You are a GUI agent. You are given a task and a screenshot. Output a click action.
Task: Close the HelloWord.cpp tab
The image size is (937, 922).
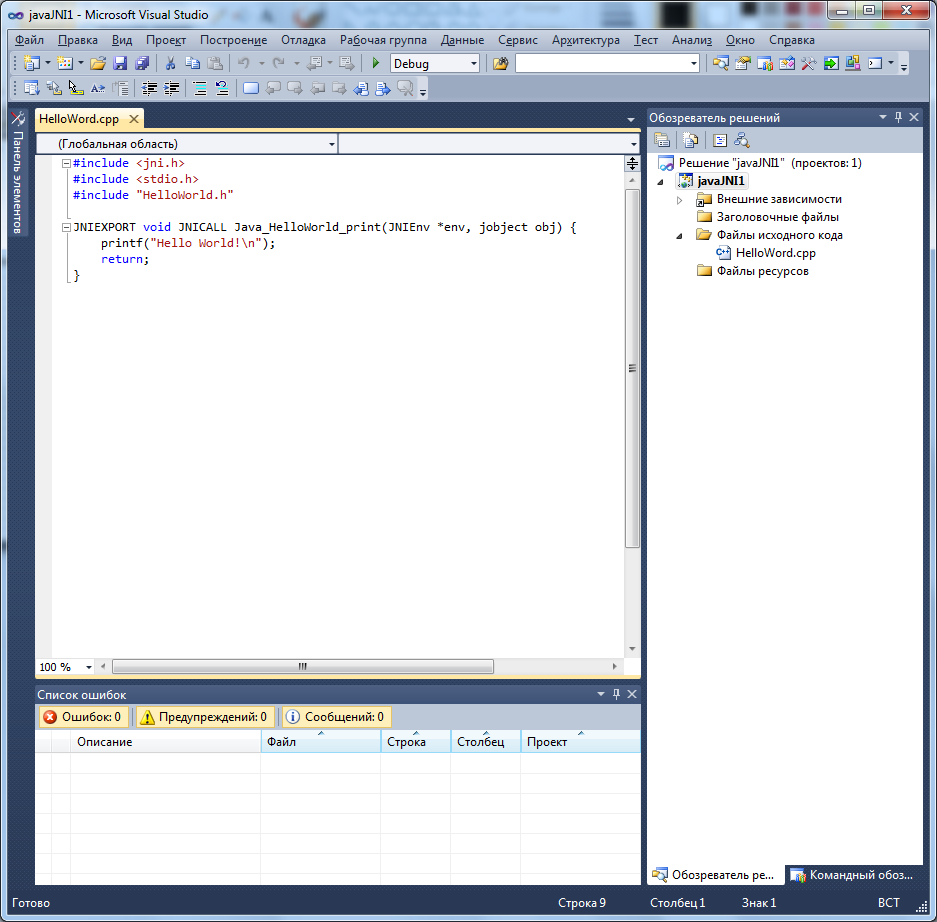click(x=134, y=119)
